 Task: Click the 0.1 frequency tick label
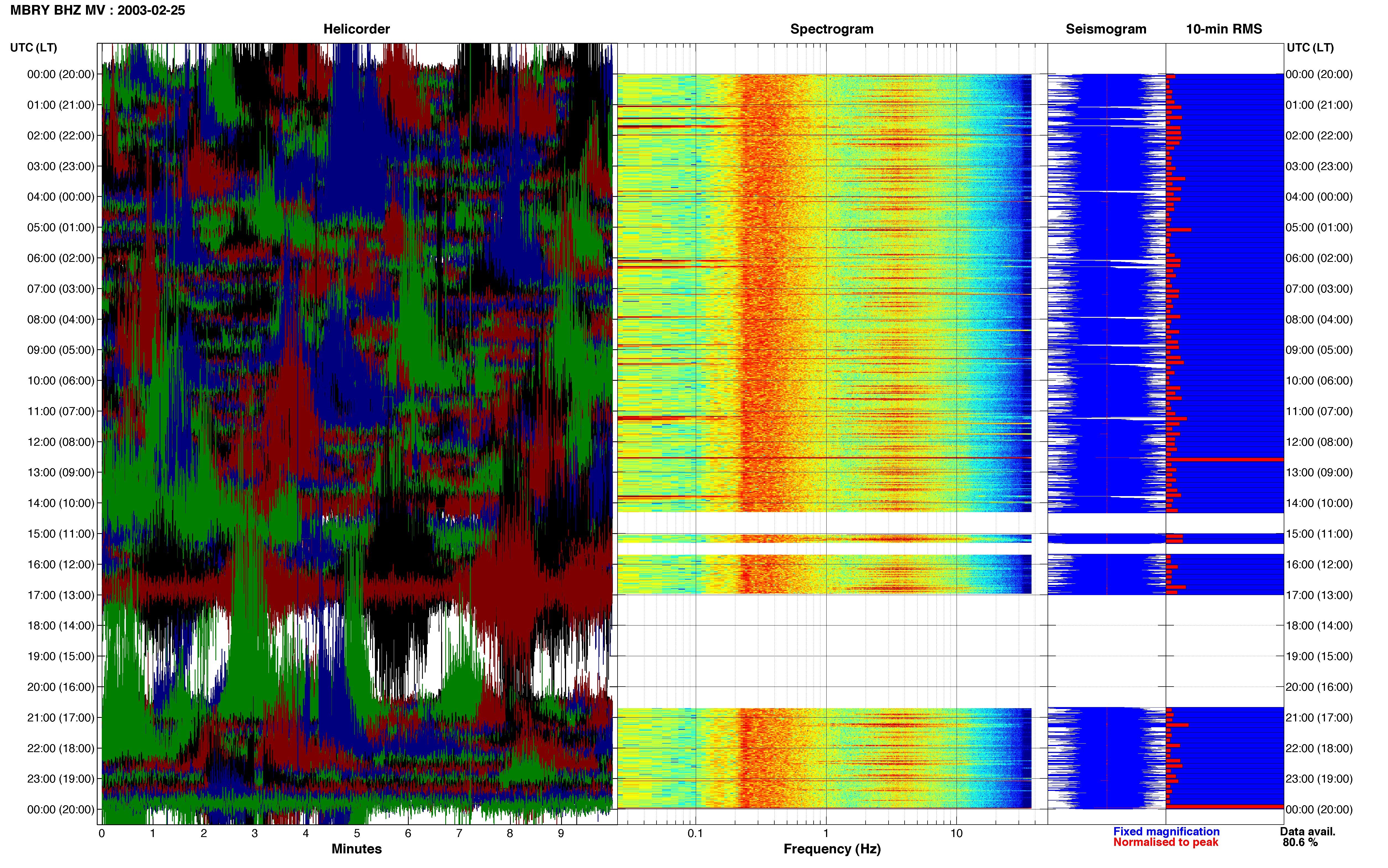pyautogui.click(x=695, y=833)
